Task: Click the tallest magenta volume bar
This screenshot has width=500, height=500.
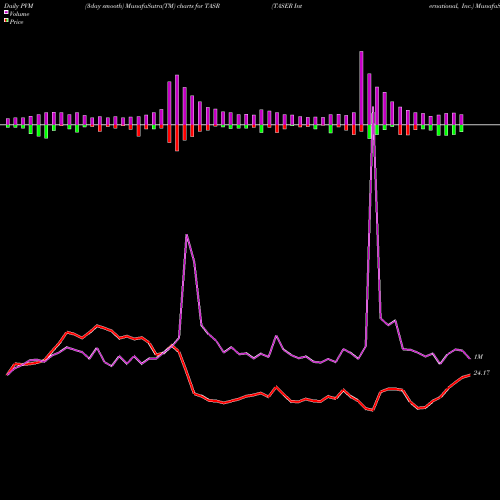Action: pos(361,88)
